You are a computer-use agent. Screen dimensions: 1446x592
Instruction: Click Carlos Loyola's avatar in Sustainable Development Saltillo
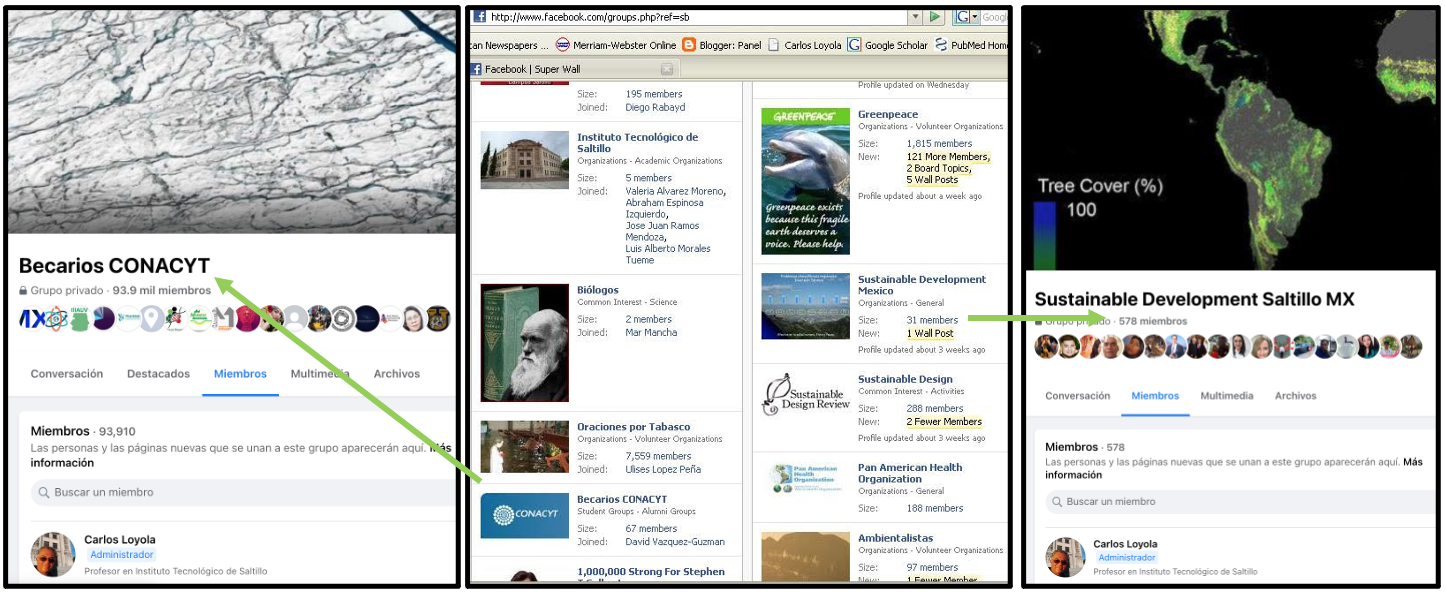[x=1065, y=558]
